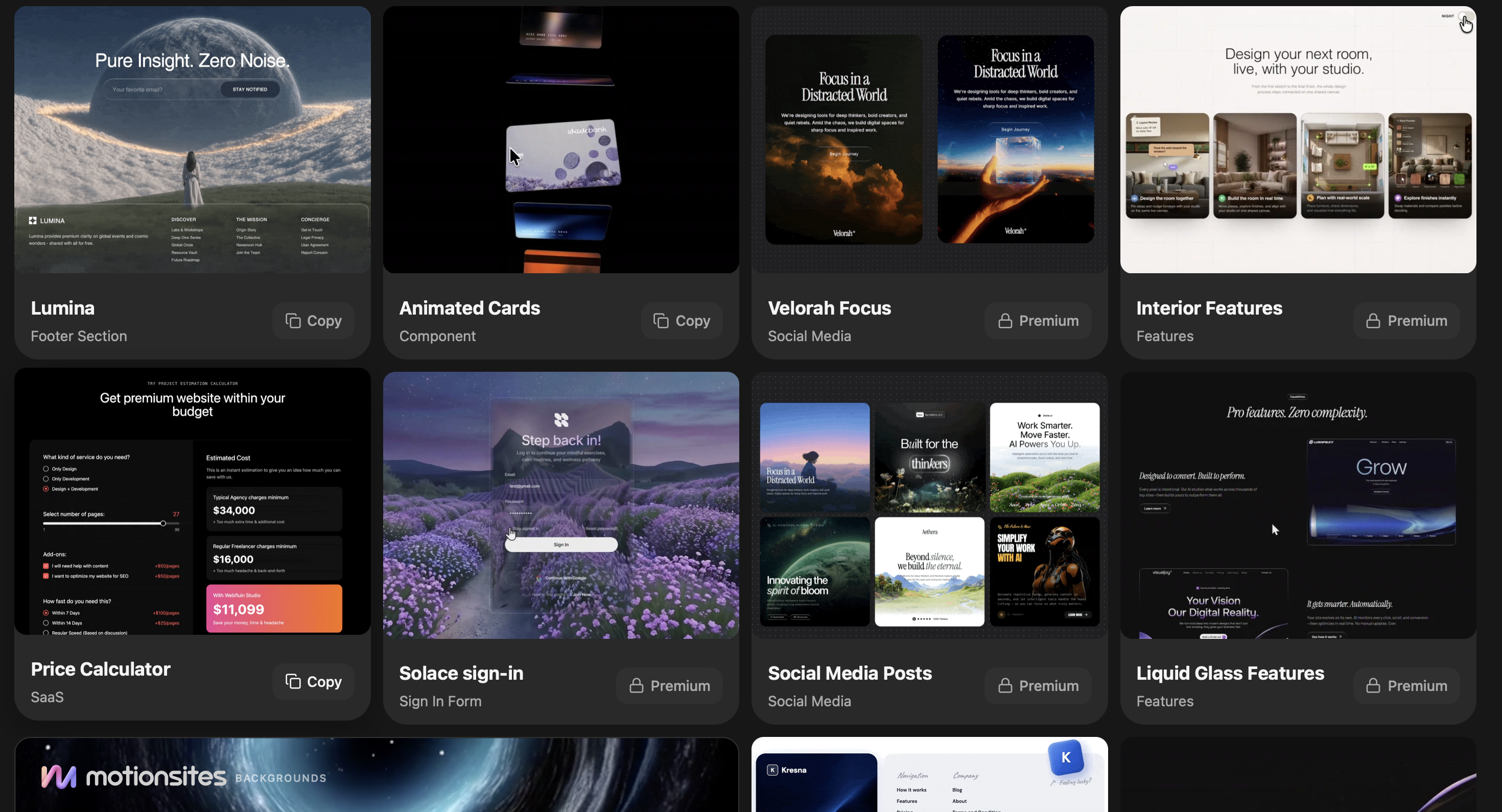Click the $34,000 Typical Agency estimate

[x=274, y=509]
